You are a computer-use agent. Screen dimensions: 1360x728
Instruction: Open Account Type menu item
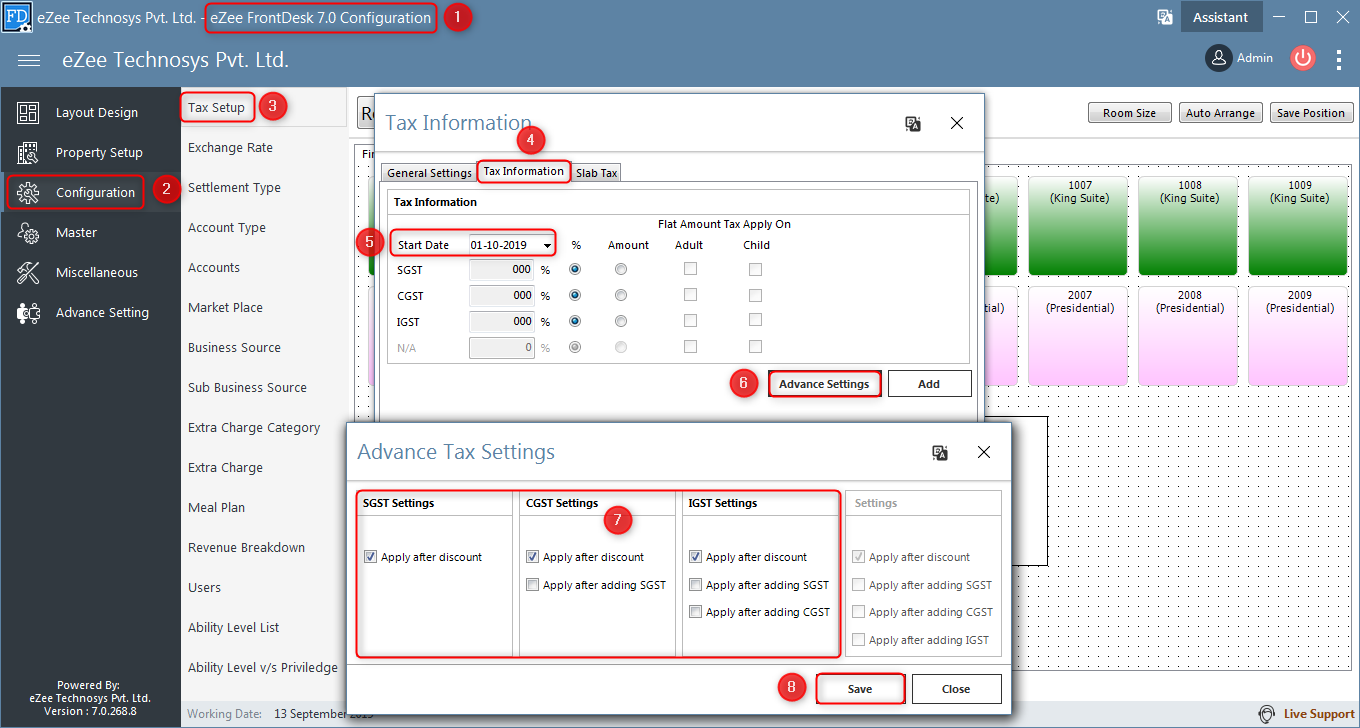tap(227, 227)
